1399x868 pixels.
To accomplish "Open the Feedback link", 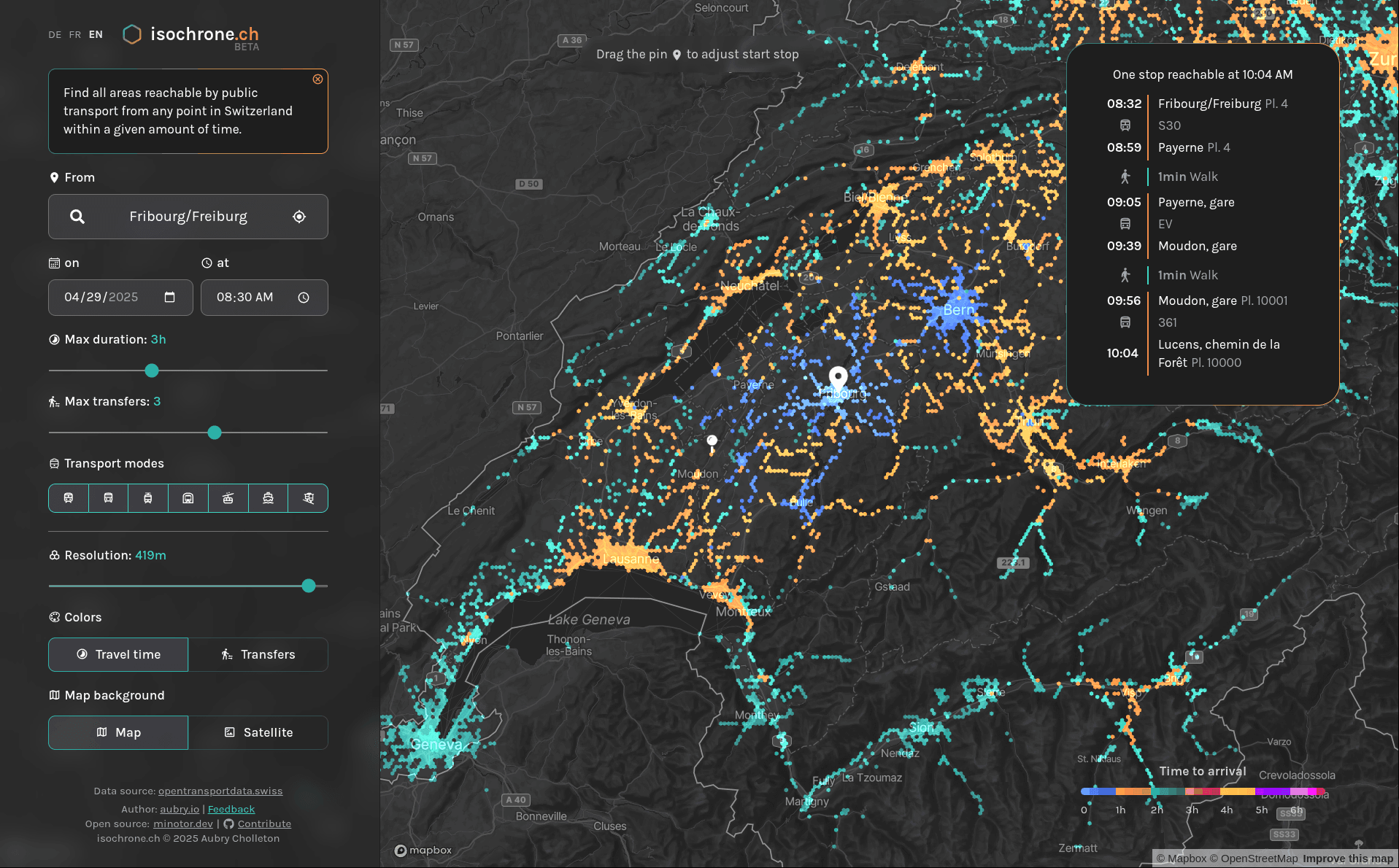I will click(x=231, y=809).
